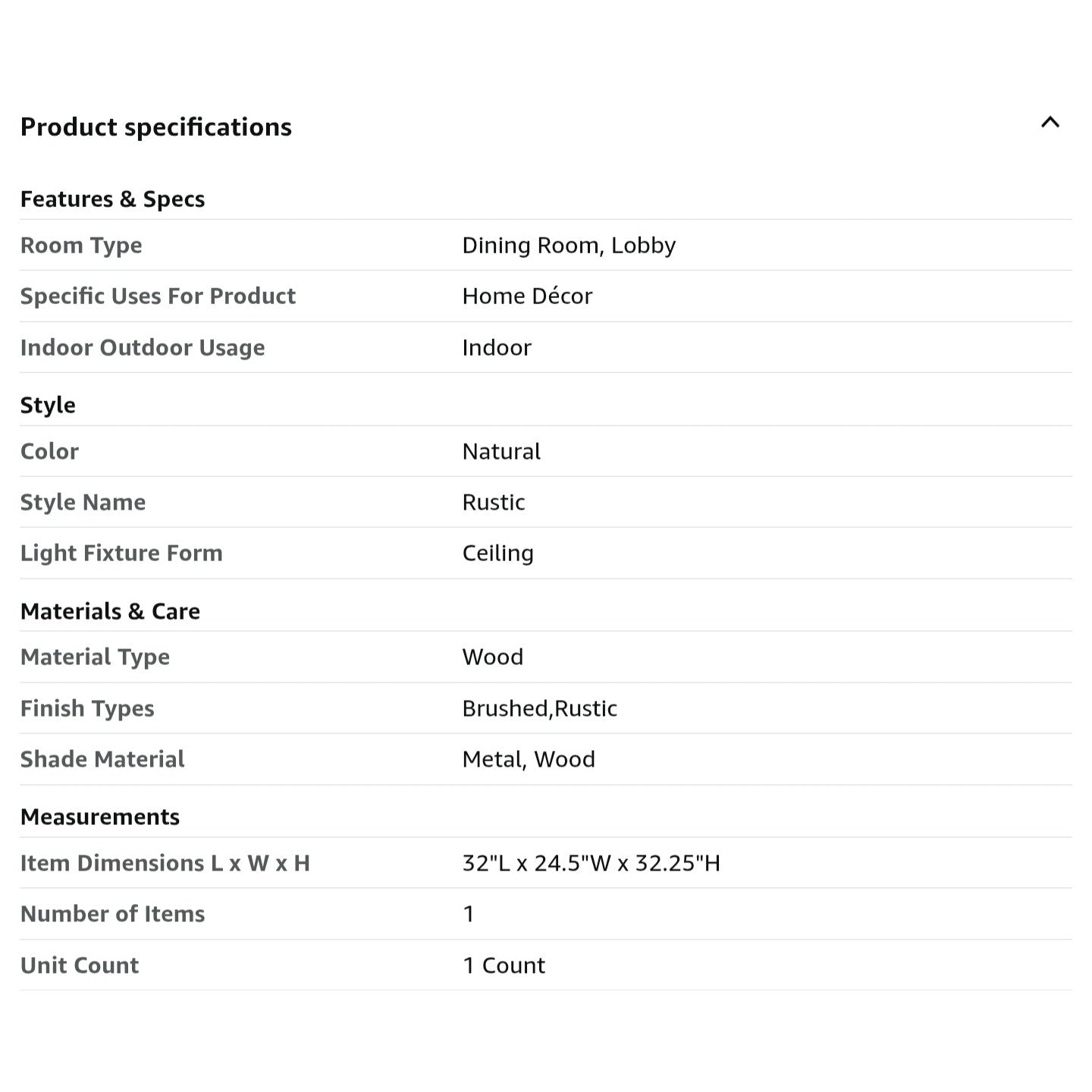Click the Dining Room, Lobby value
1092x1092 pixels.
point(569,245)
